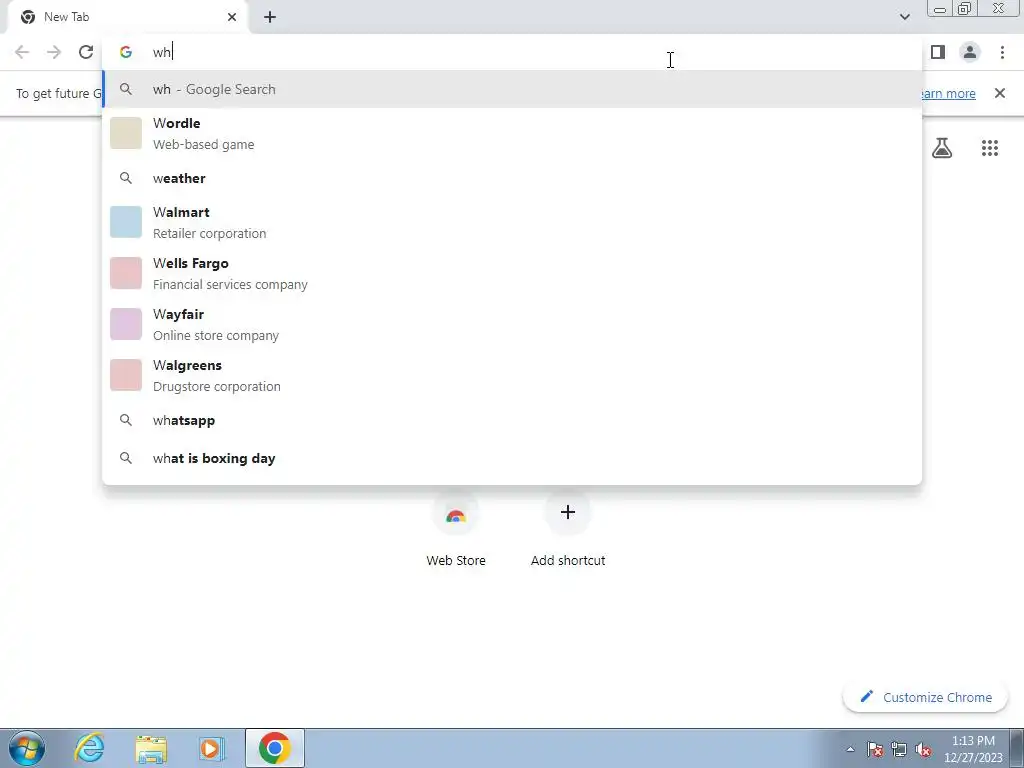Close the New Tab tab
Screen dimensions: 1024x768
232,17
